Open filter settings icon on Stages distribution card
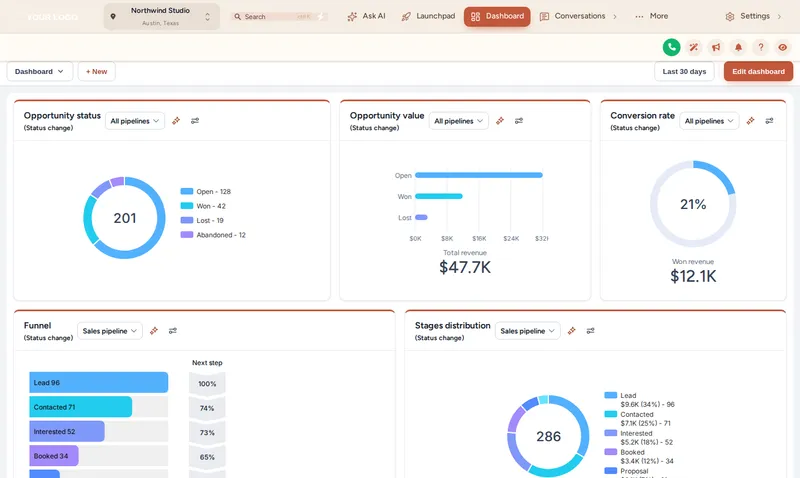The image size is (800, 478). pos(590,331)
